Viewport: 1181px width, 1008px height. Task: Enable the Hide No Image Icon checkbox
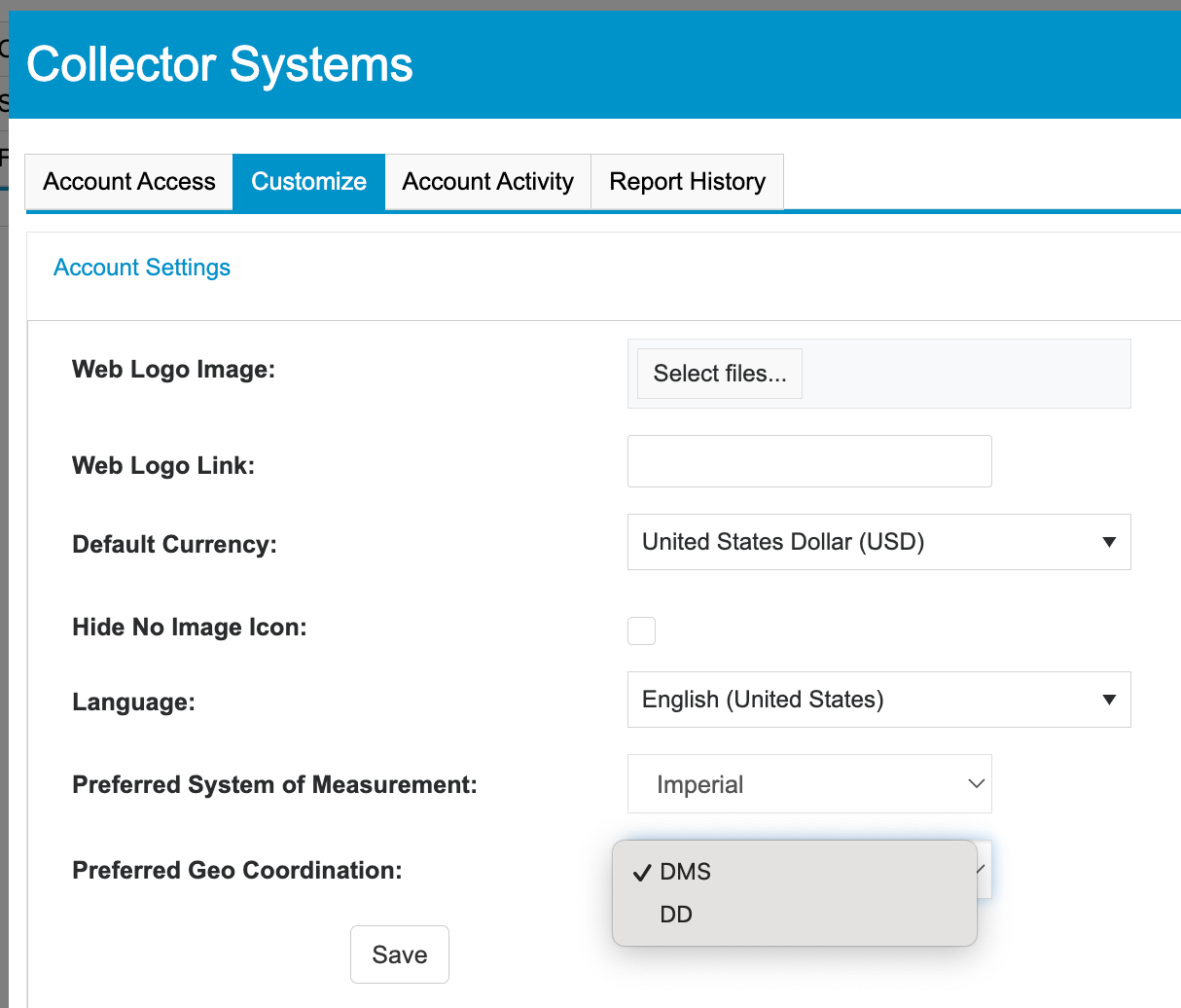point(642,630)
